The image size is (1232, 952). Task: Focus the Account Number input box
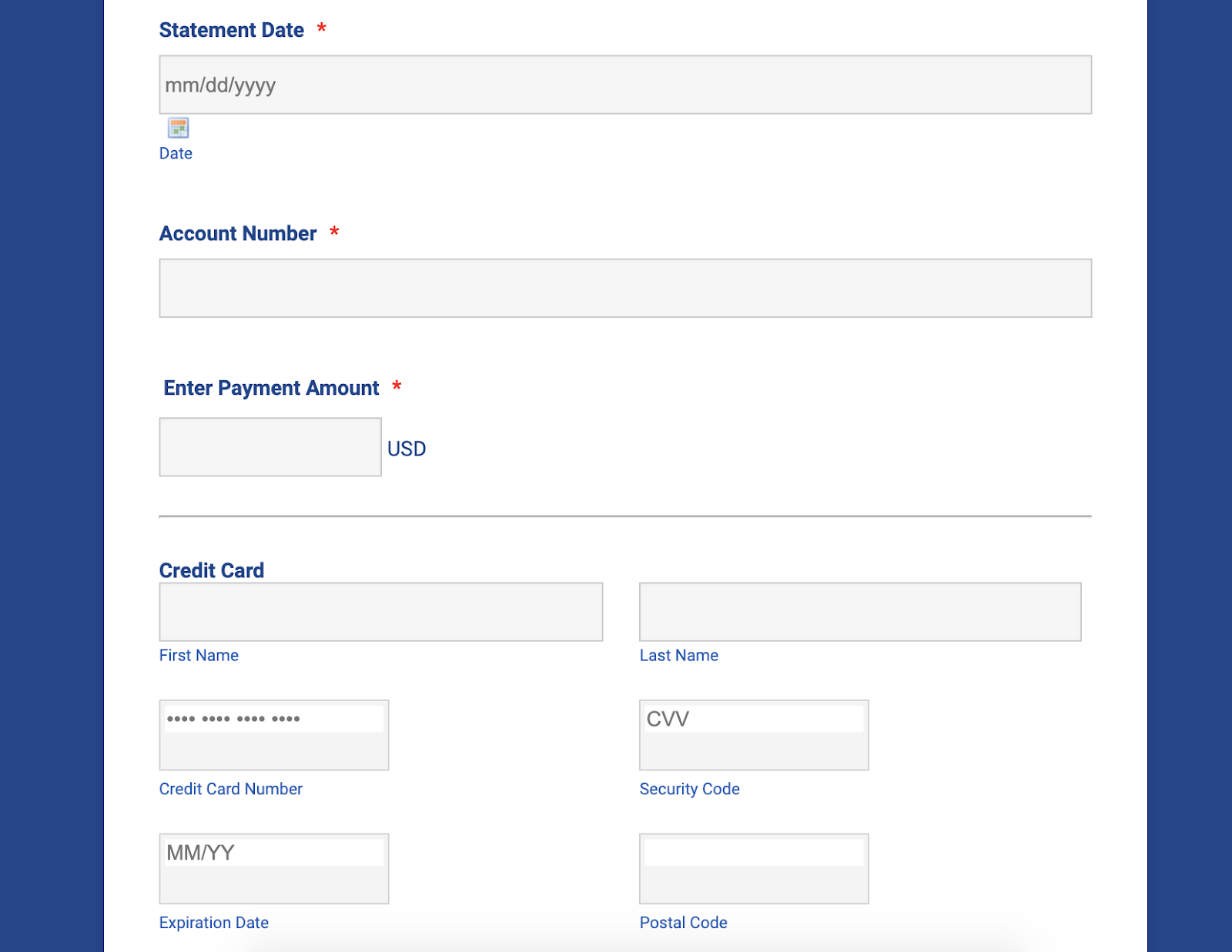tap(624, 288)
